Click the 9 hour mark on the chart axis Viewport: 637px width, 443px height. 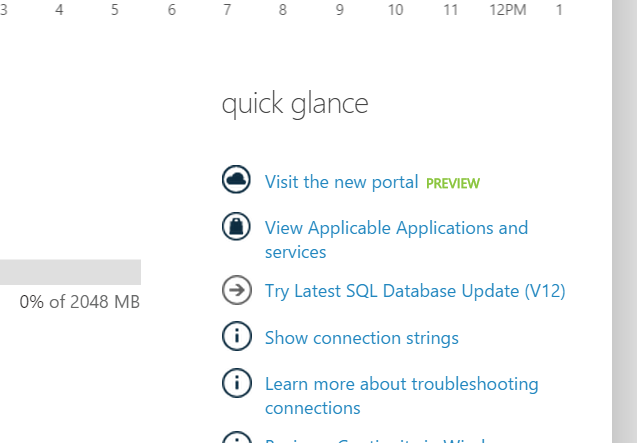coord(340,10)
